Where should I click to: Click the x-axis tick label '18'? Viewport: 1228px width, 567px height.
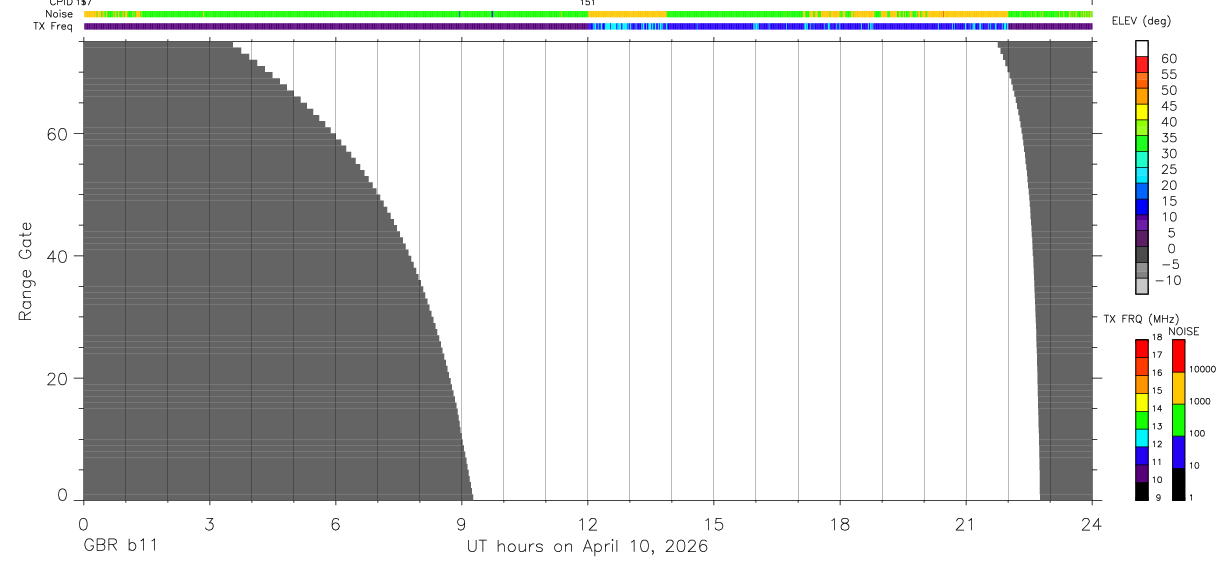tap(840, 523)
